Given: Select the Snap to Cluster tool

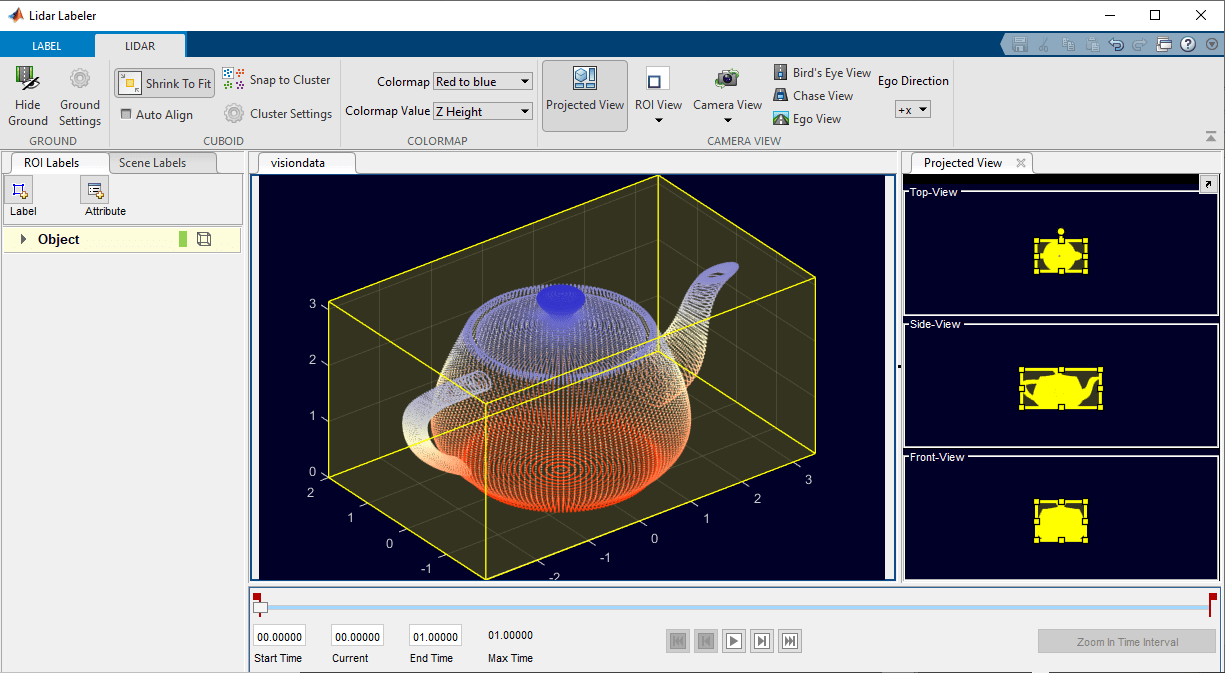Looking at the screenshot, I should [277, 79].
